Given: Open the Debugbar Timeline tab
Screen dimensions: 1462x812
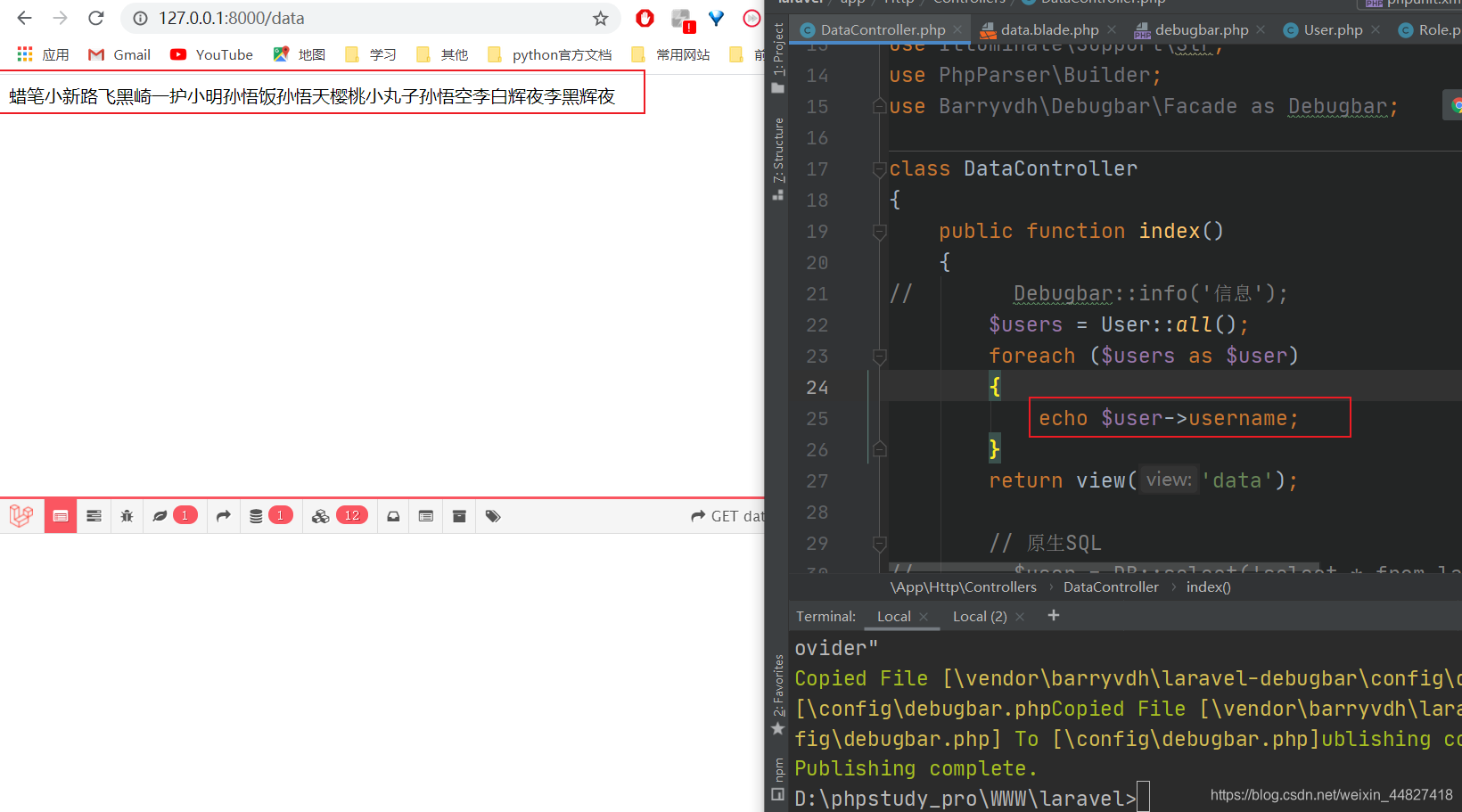Looking at the screenshot, I should tap(94, 516).
